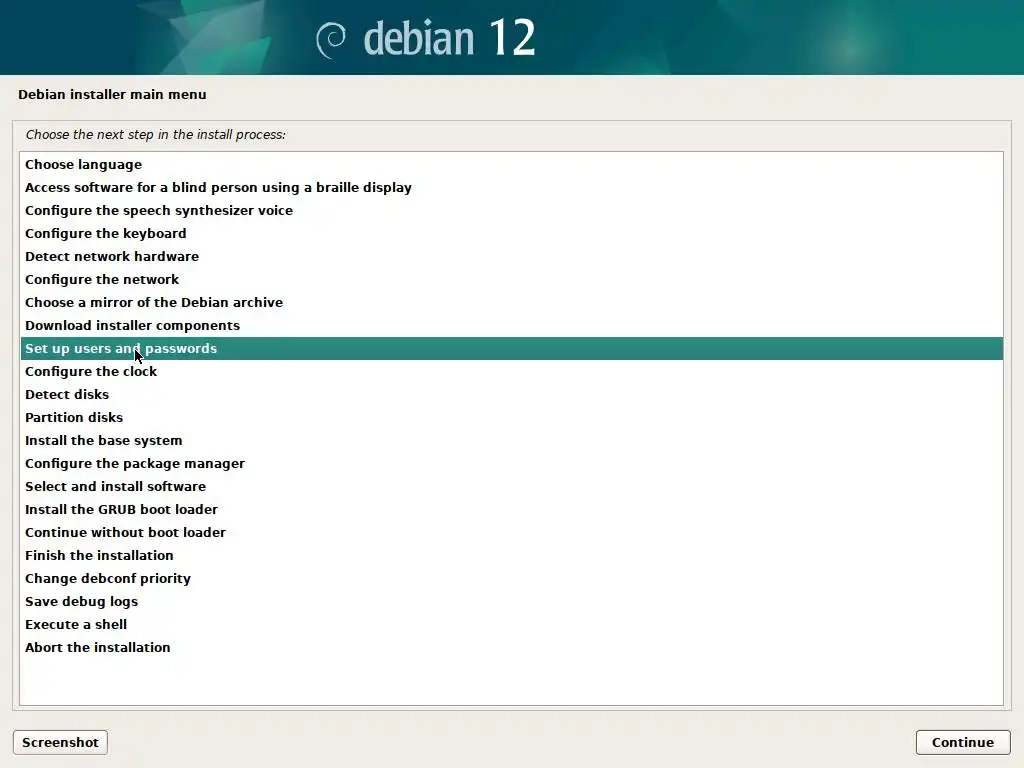Select Set up users and passwords
Image resolution: width=1024 pixels, height=768 pixels.
pos(511,348)
